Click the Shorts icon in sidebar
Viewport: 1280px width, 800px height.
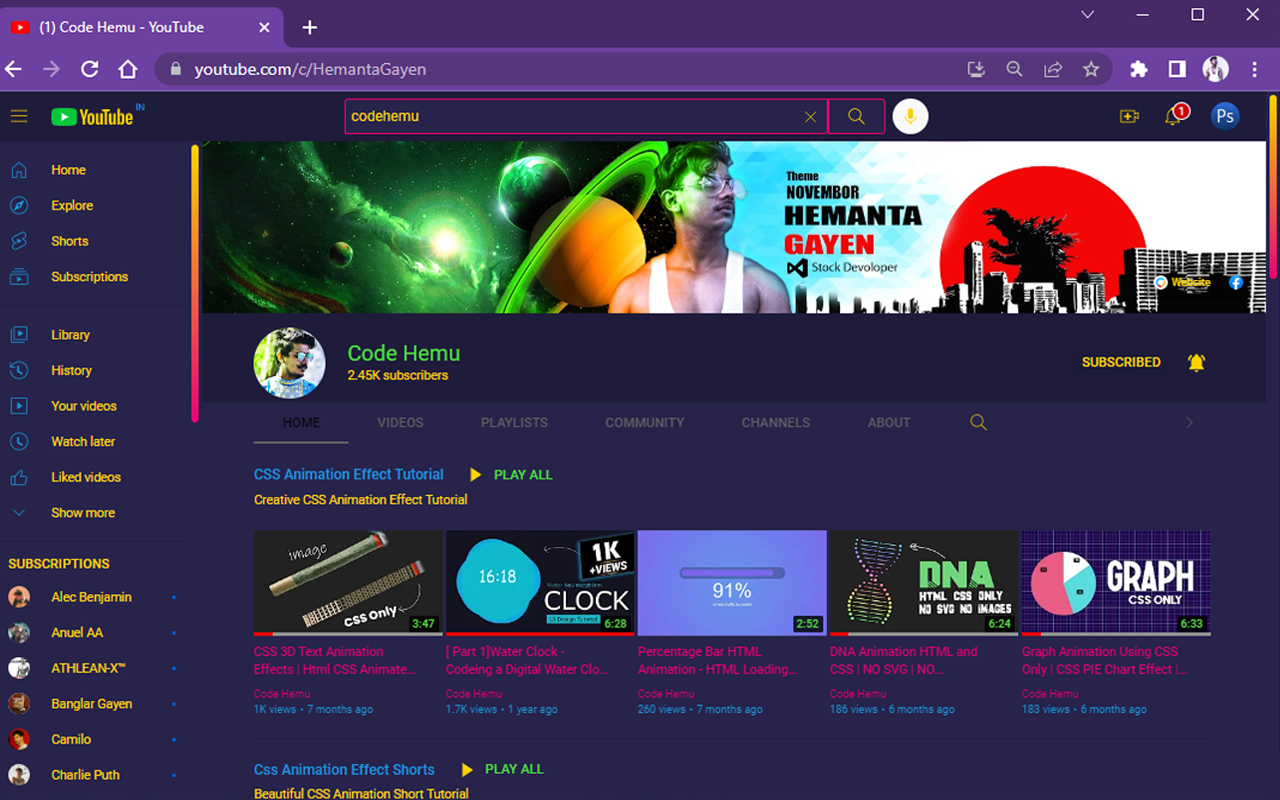tap(19, 241)
